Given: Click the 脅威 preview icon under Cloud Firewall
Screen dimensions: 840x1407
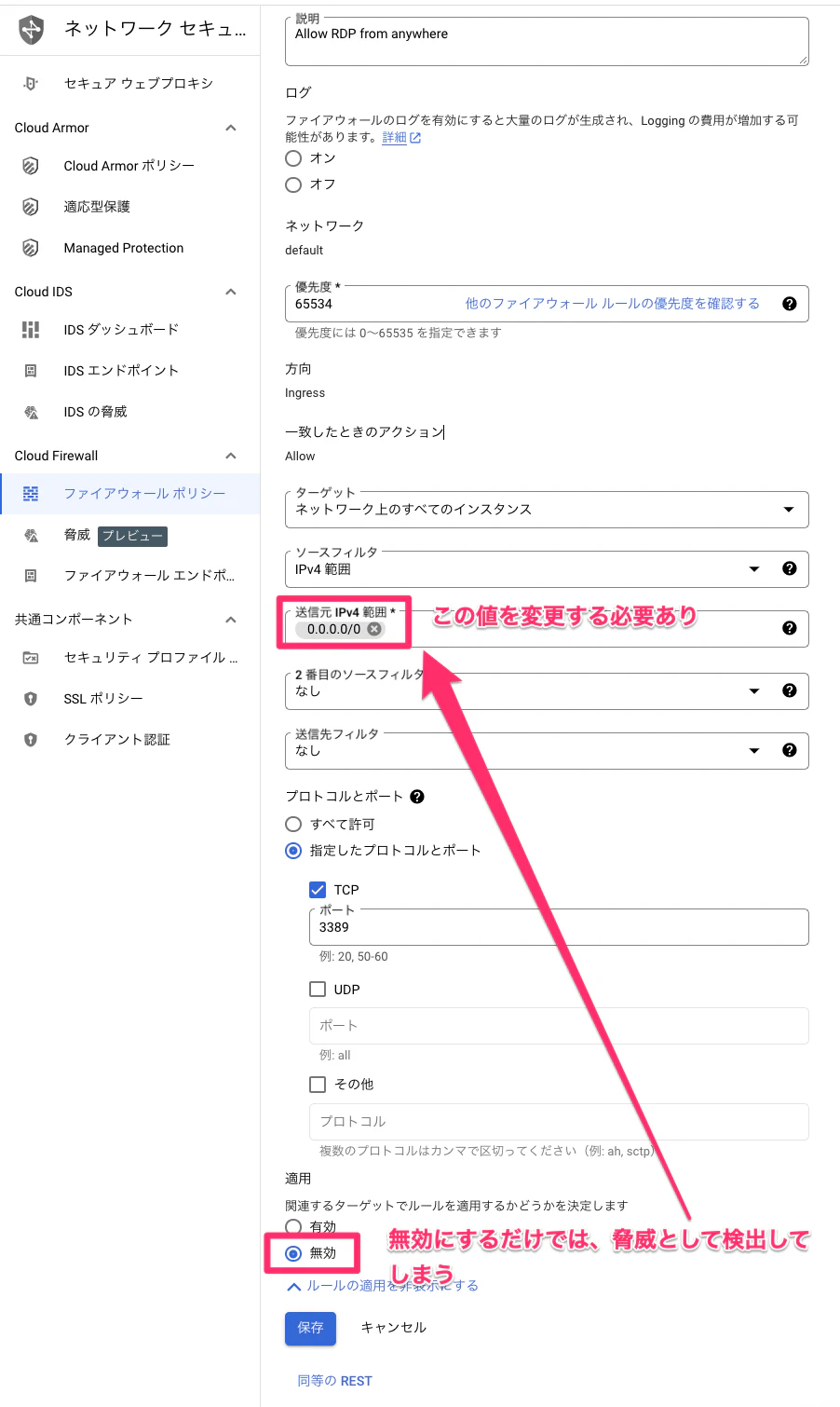Looking at the screenshot, I should click(31, 535).
